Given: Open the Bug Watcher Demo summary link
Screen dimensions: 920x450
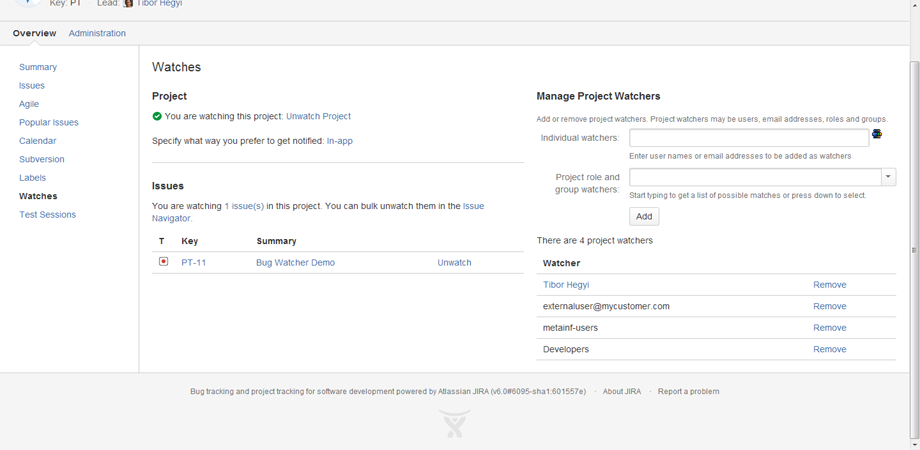Looking at the screenshot, I should click(296, 263).
